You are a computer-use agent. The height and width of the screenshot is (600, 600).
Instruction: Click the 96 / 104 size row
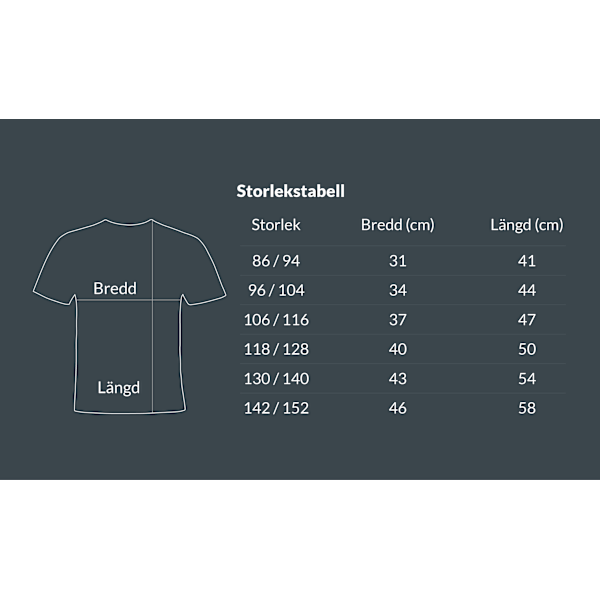[277, 290]
